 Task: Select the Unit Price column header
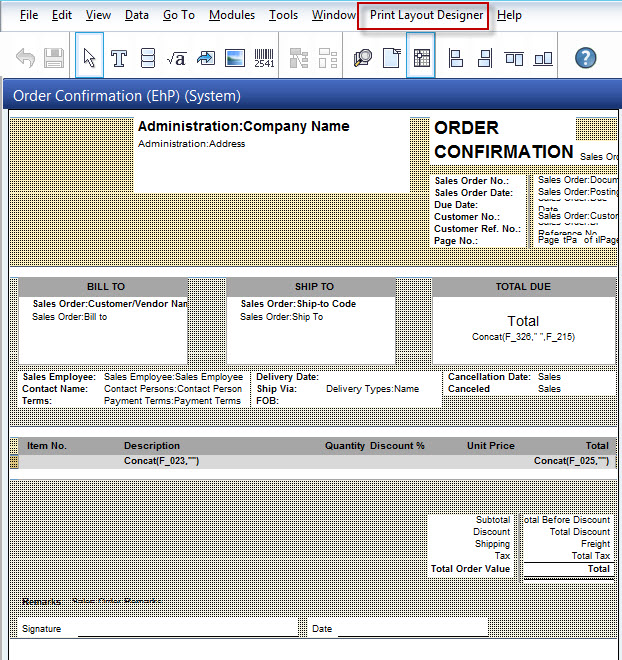click(491, 446)
